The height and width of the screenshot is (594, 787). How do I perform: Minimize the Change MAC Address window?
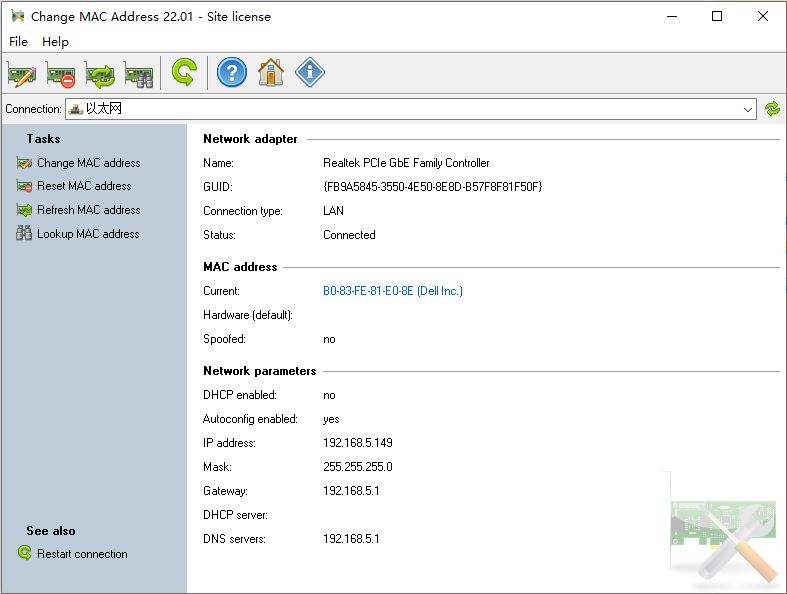(672, 16)
